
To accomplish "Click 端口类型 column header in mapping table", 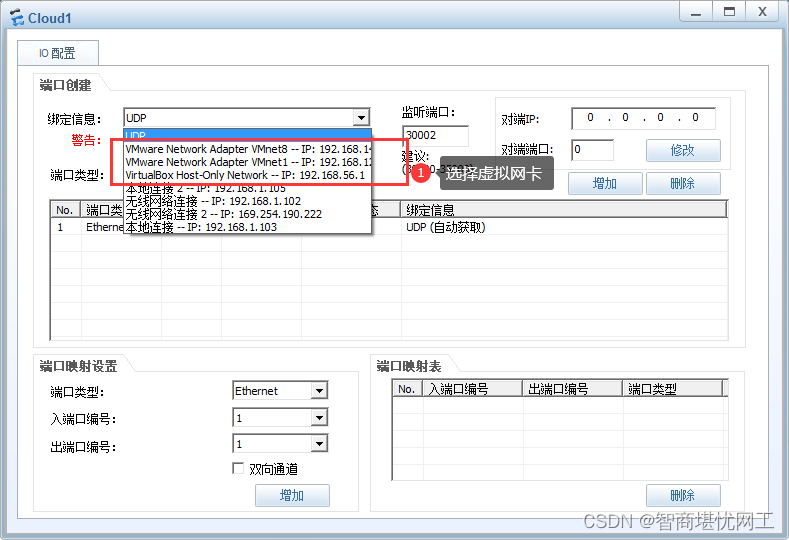I will click(x=673, y=389).
